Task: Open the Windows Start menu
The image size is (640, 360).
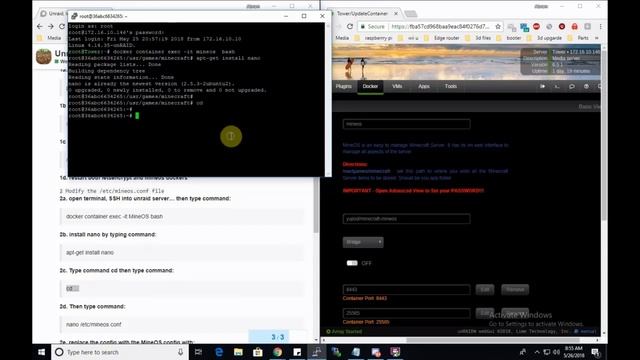Action: tap(41, 352)
